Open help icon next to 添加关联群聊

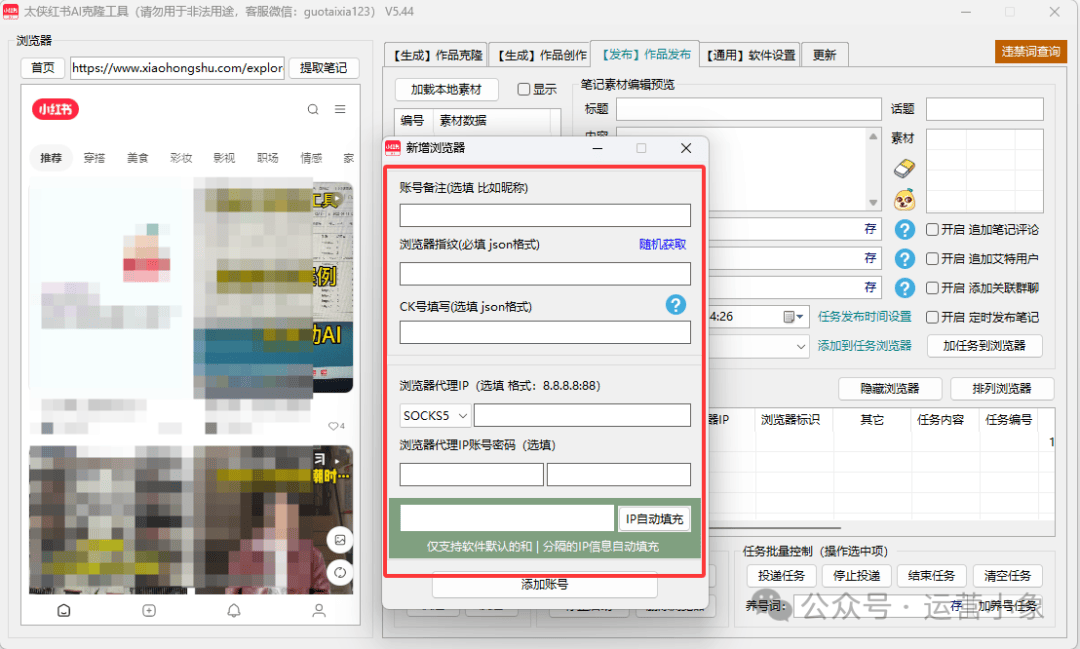pyautogui.click(x=904, y=287)
